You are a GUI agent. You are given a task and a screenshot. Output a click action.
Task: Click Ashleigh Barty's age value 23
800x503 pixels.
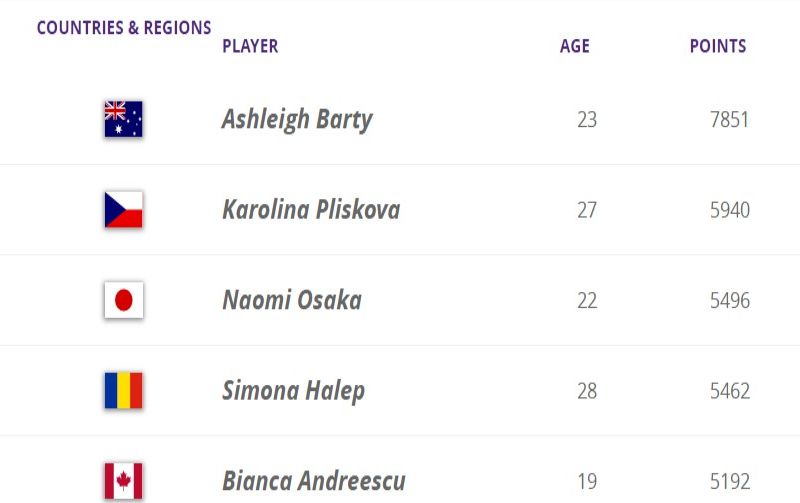coord(587,120)
